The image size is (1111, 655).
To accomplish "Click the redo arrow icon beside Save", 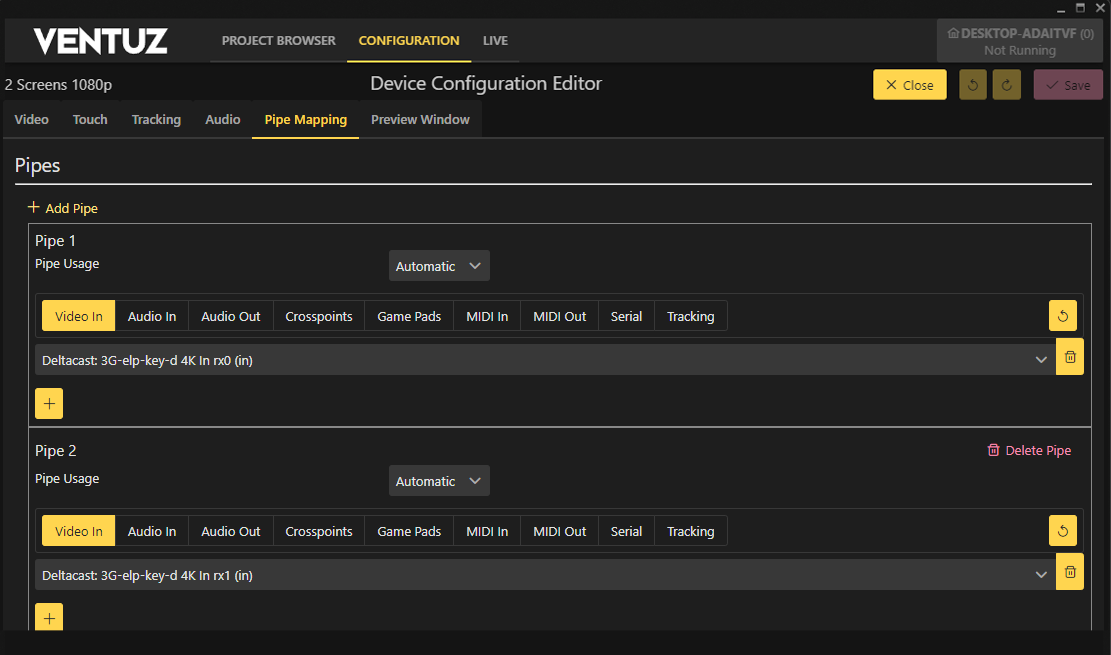I will 1006,85.
